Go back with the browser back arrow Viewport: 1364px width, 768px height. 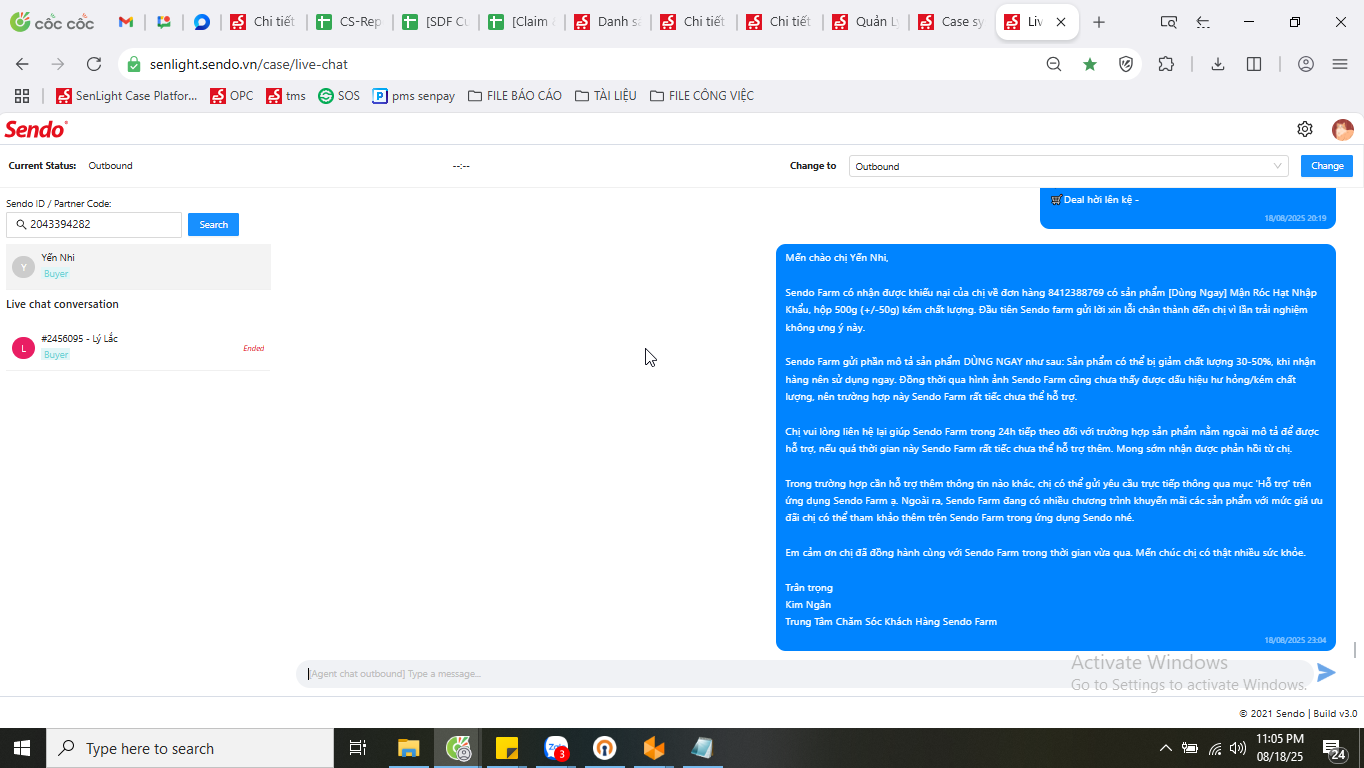point(22,64)
